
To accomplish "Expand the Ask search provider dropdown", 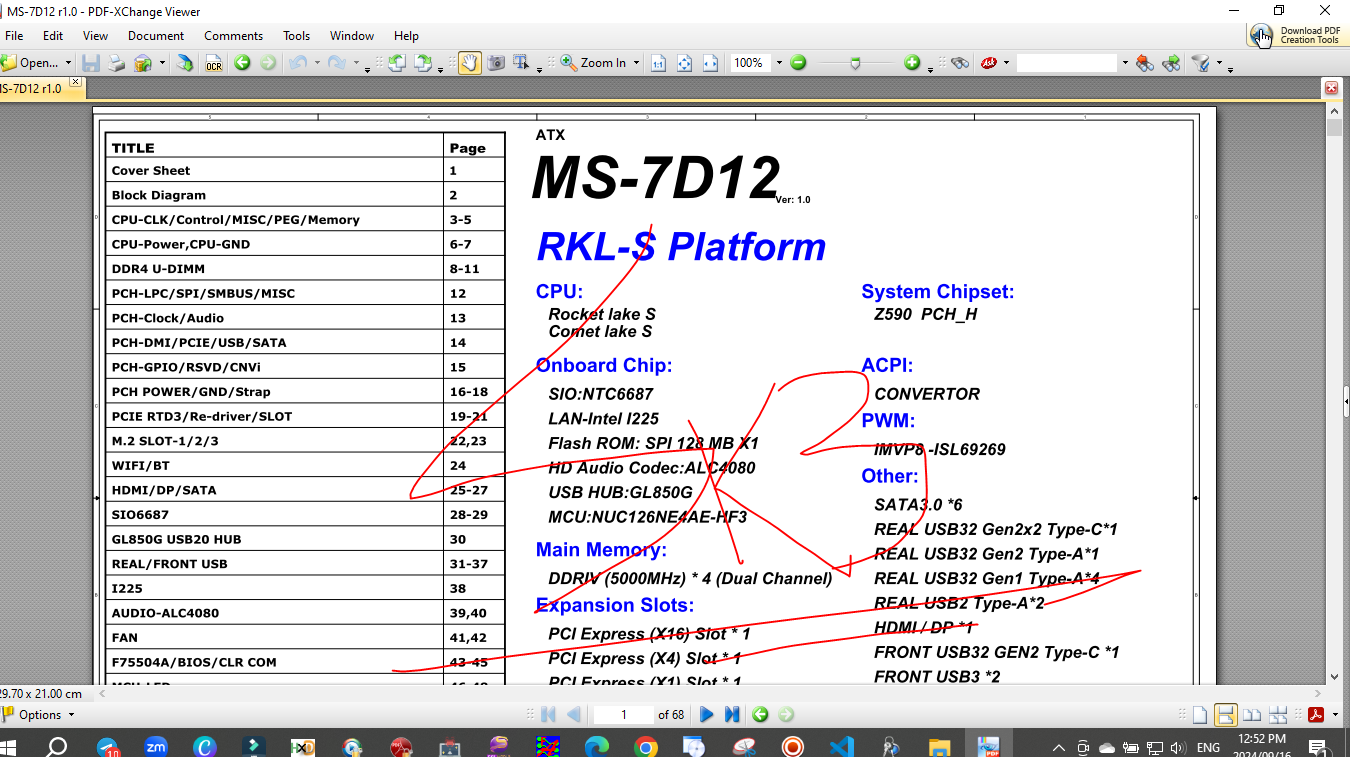I will pos(1006,63).
